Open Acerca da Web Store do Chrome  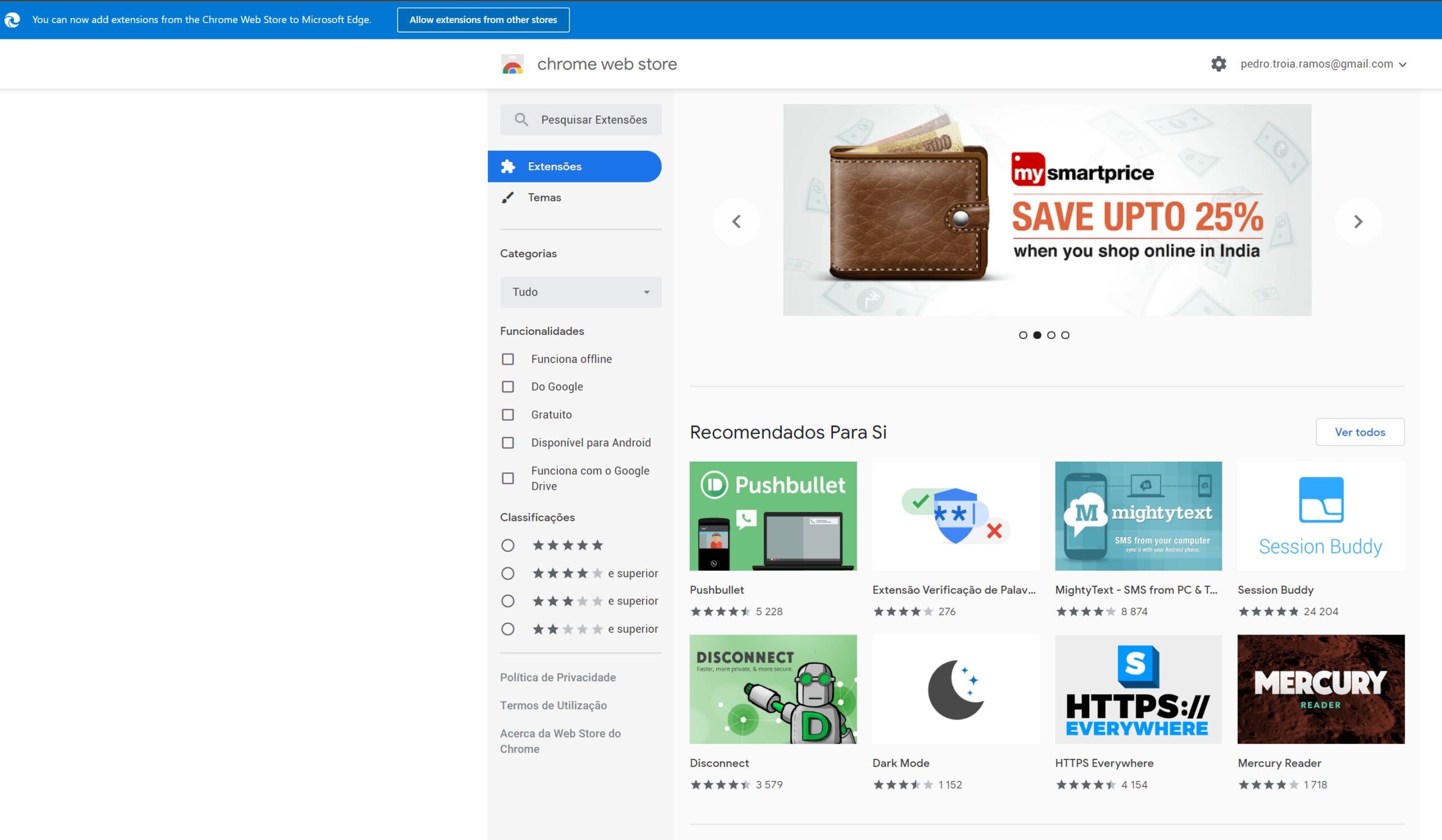click(x=560, y=741)
